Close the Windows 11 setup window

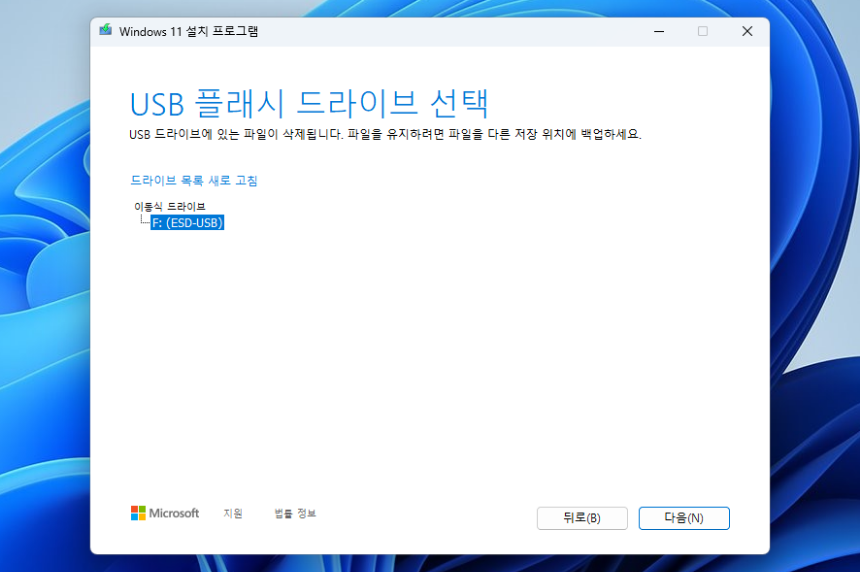pos(747,31)
